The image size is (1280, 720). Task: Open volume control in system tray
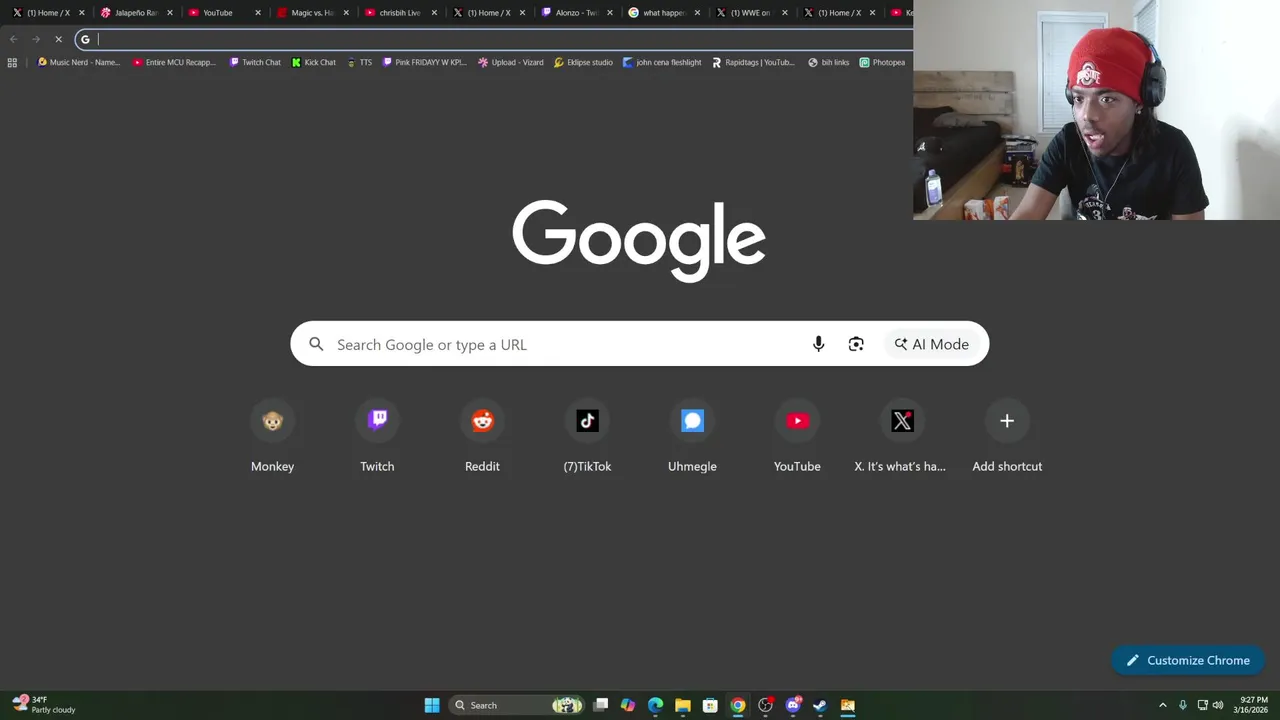pyautogui.click(x=1218, y=705)
